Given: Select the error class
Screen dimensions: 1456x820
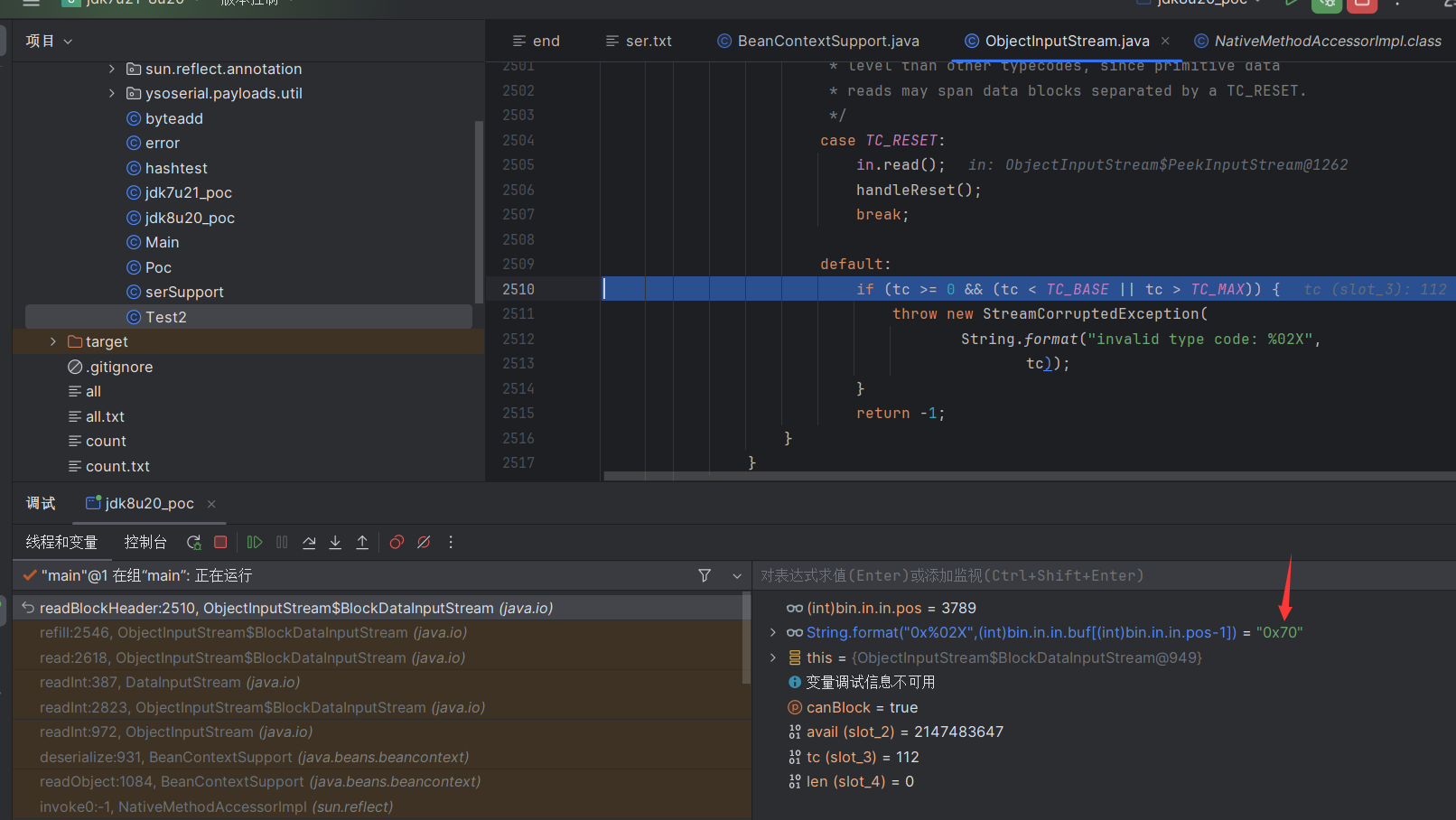Looking at the screenshot, I should coord(163,143).
